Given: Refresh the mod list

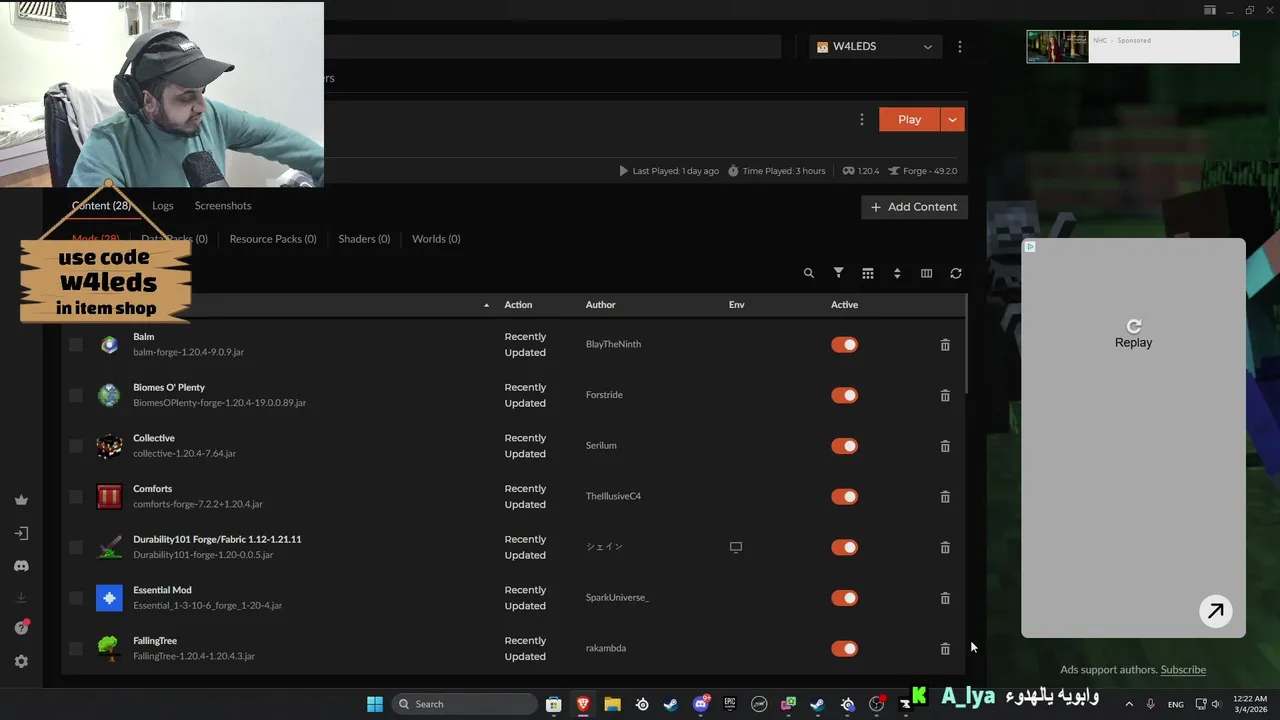Looking at the screenshot, I should (956, 273).
